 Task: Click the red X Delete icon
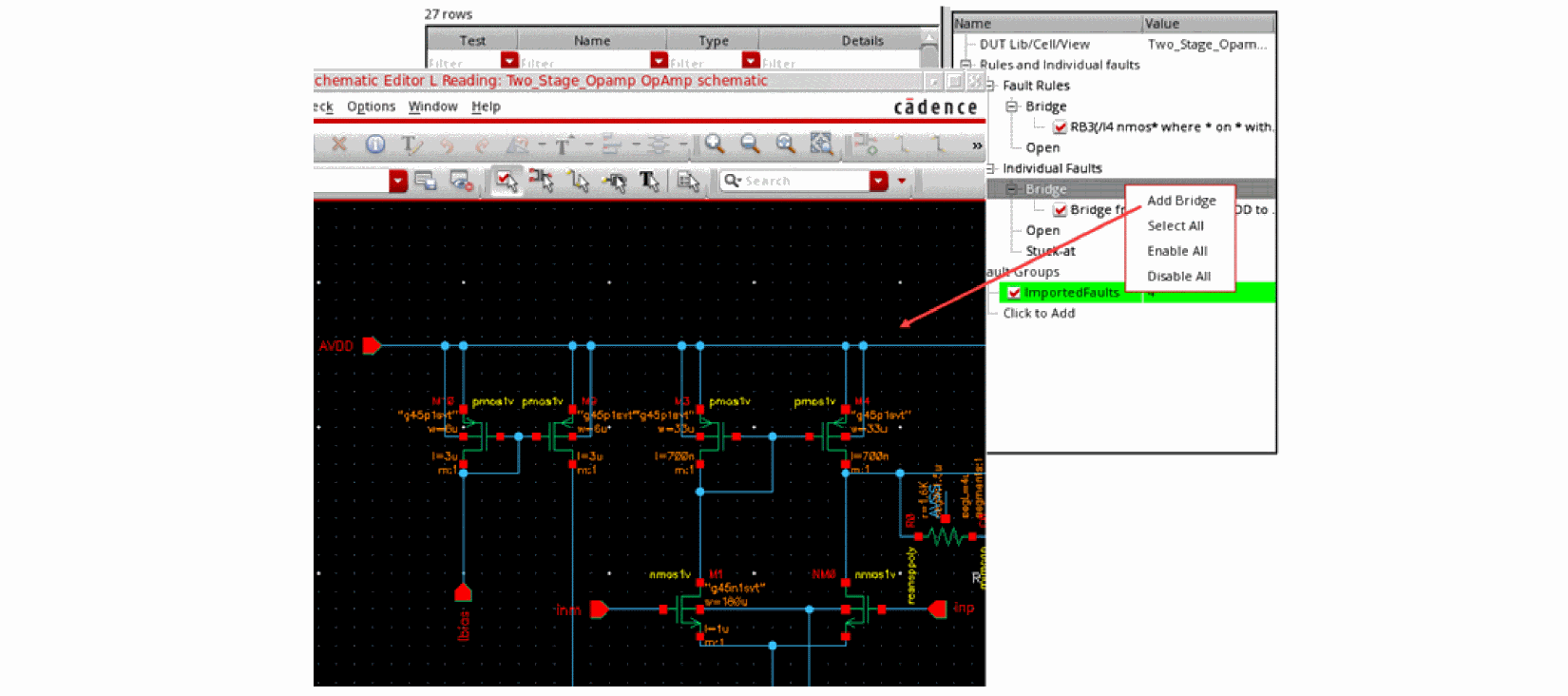(339, 145)
